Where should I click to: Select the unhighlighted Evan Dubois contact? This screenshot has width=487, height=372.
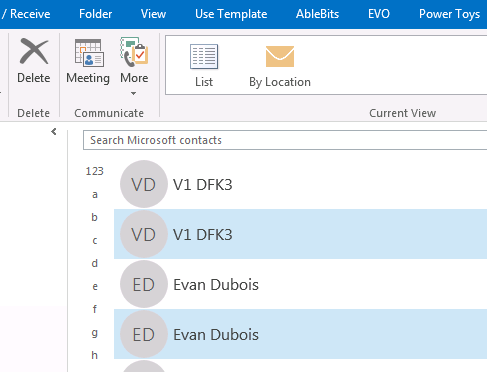tap(300, 284)
